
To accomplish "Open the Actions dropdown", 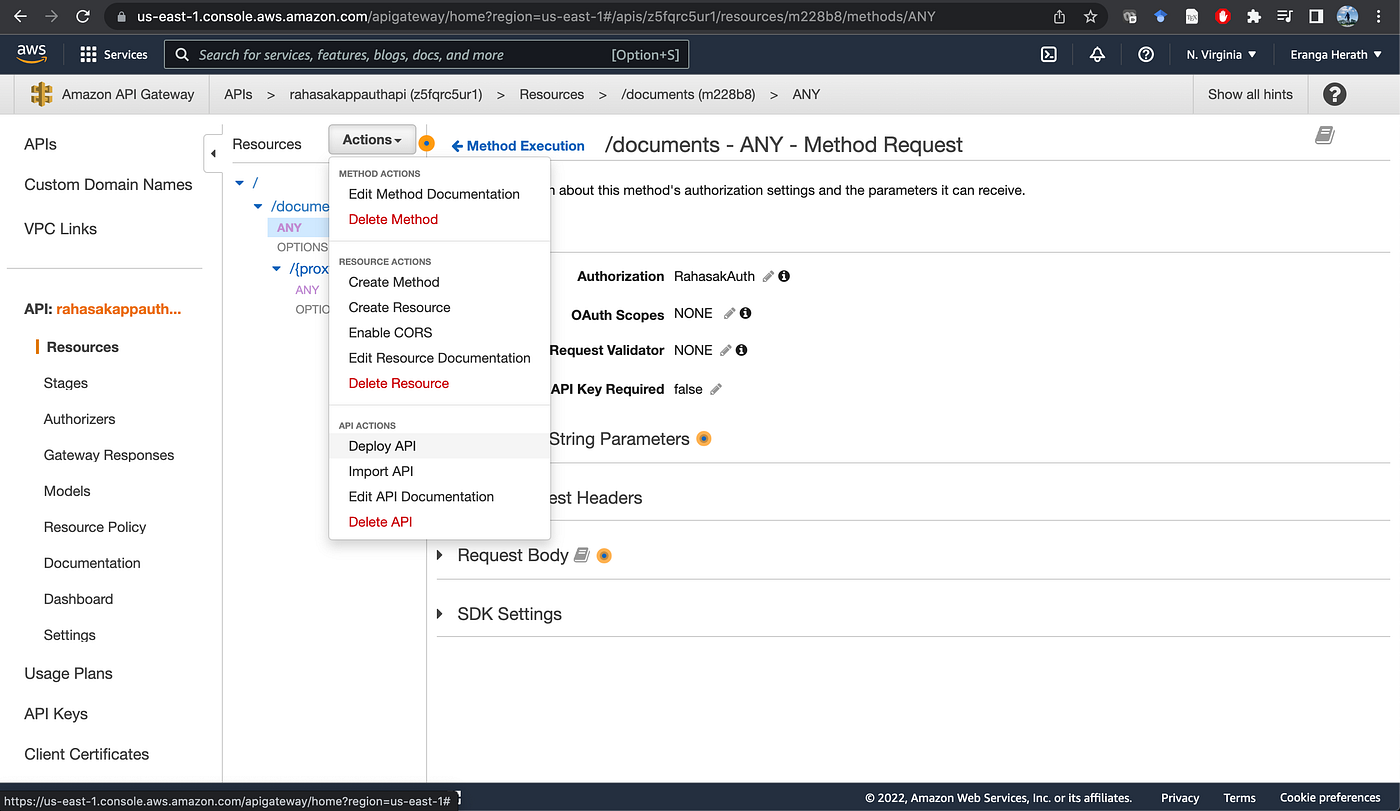I will point(371,140).
